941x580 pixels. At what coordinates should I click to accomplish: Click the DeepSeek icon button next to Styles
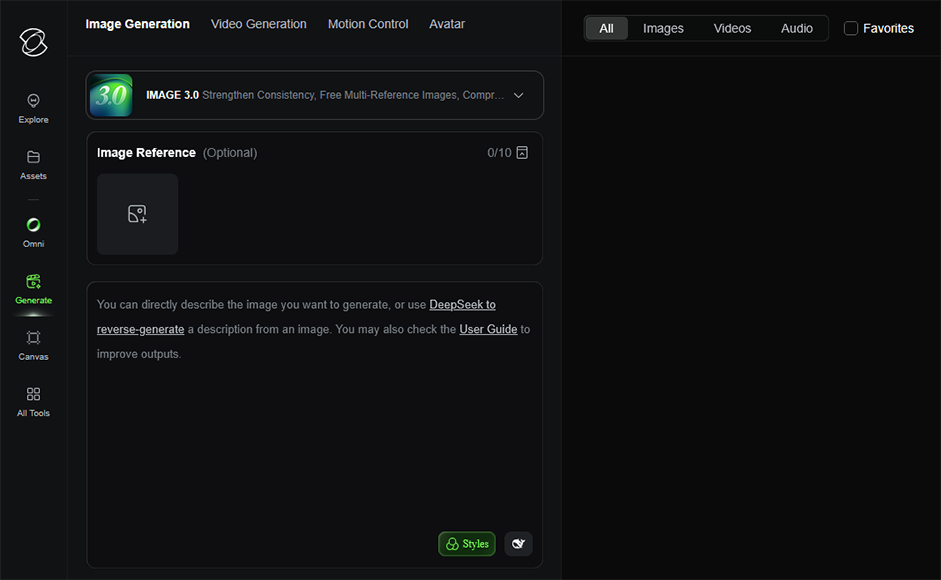coord(519,544)
